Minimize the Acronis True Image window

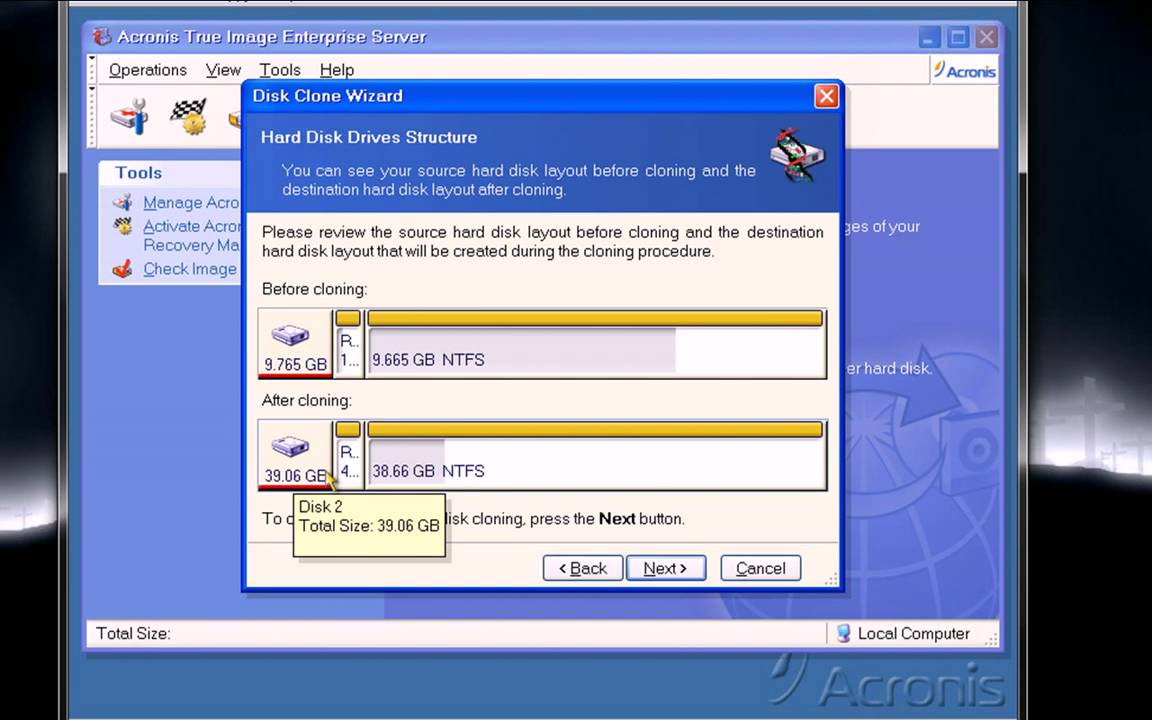coord(929,37)
